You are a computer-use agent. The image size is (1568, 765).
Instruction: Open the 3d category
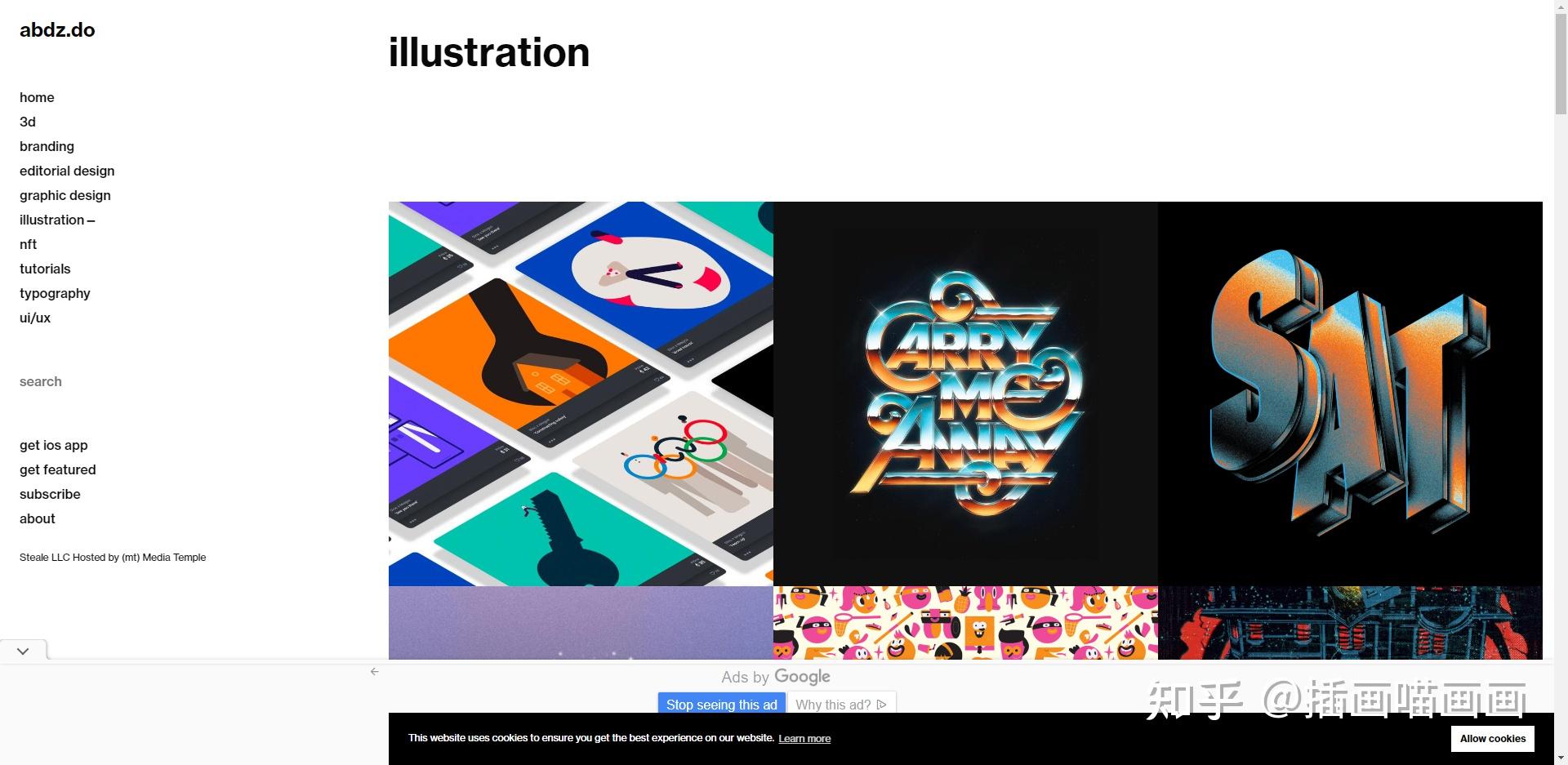28,122
